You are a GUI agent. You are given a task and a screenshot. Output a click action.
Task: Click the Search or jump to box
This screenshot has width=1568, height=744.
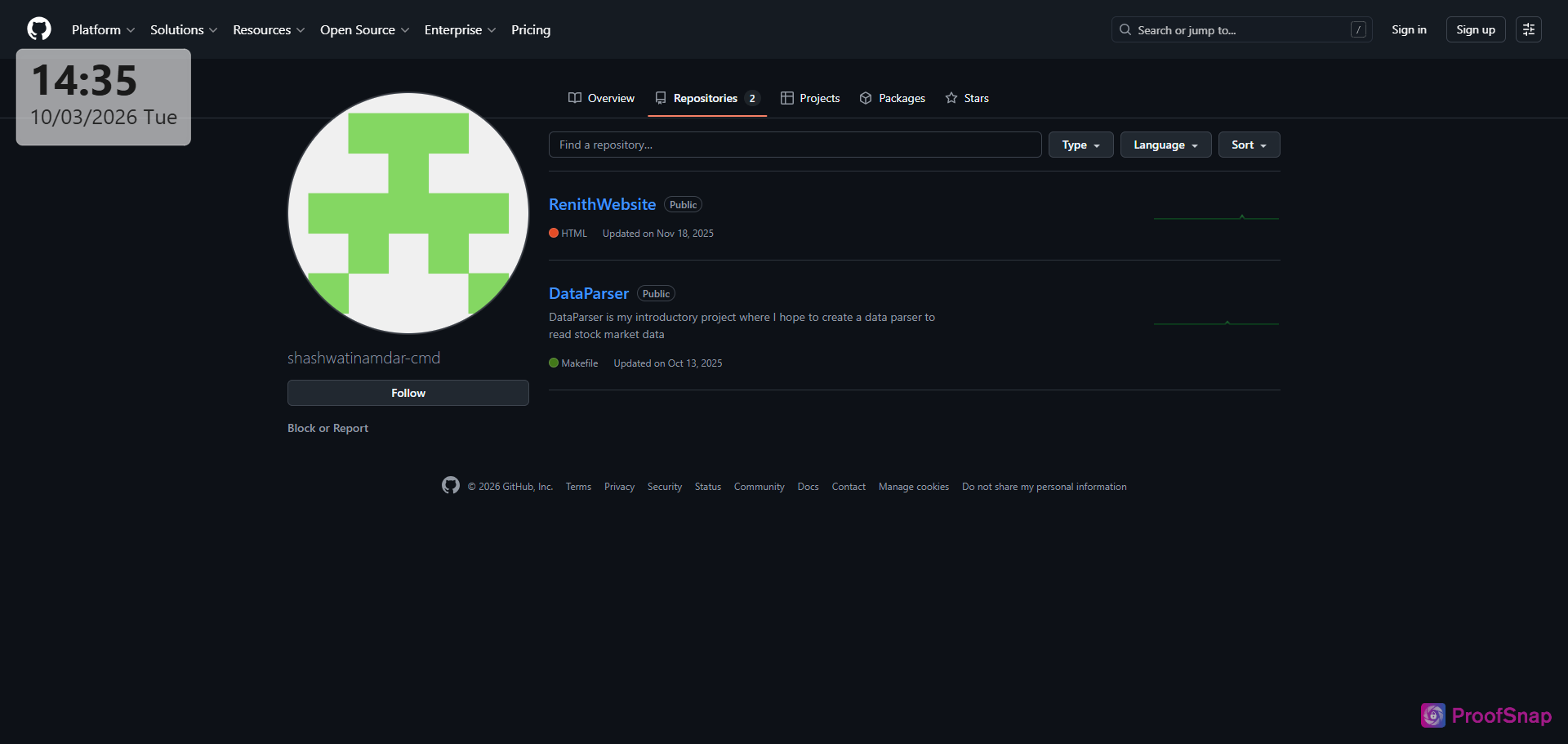pos(1241,29)
